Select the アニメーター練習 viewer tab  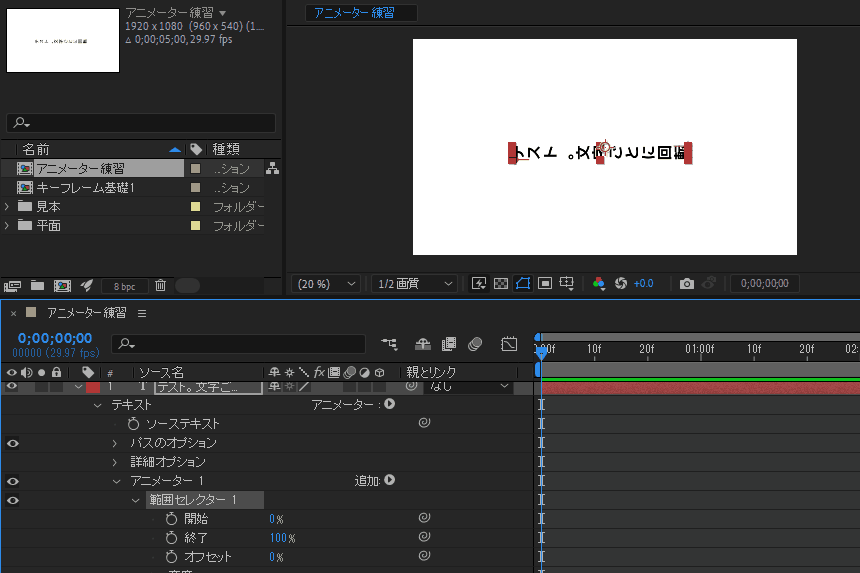354,13
